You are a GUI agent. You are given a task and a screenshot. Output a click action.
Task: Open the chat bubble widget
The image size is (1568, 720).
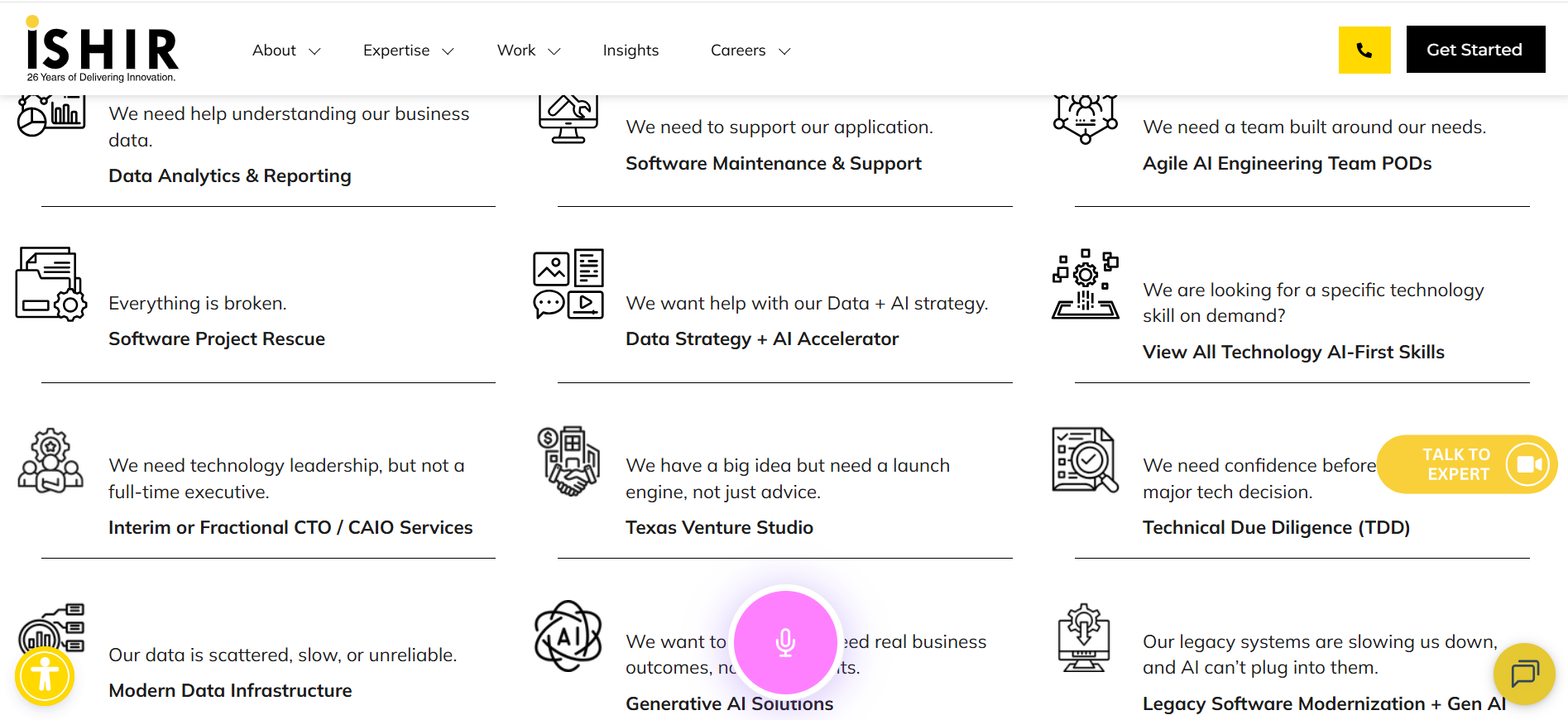point(1524,674)
